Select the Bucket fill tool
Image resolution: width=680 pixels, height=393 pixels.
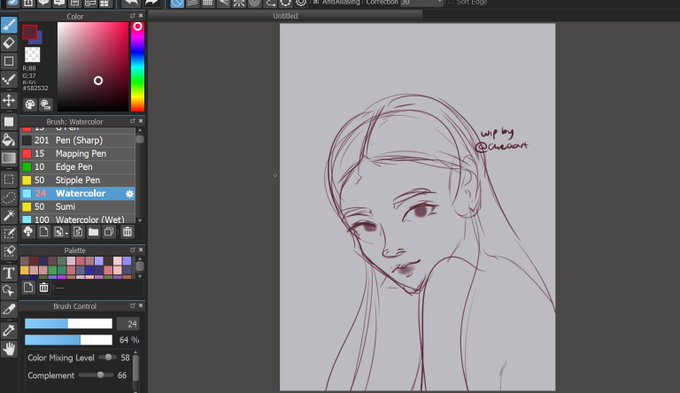pyautogui.click(x=9, y=140)
